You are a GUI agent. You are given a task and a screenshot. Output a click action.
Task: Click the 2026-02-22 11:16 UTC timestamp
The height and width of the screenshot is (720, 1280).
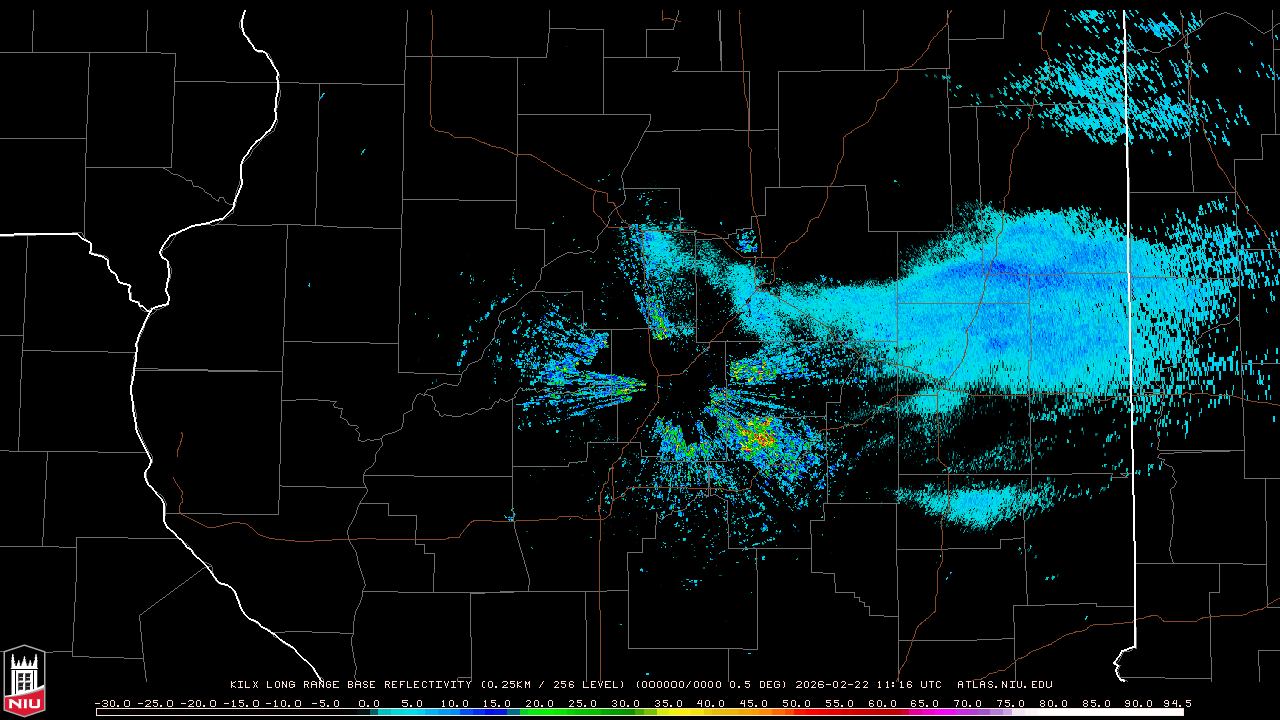click(868, 685)
